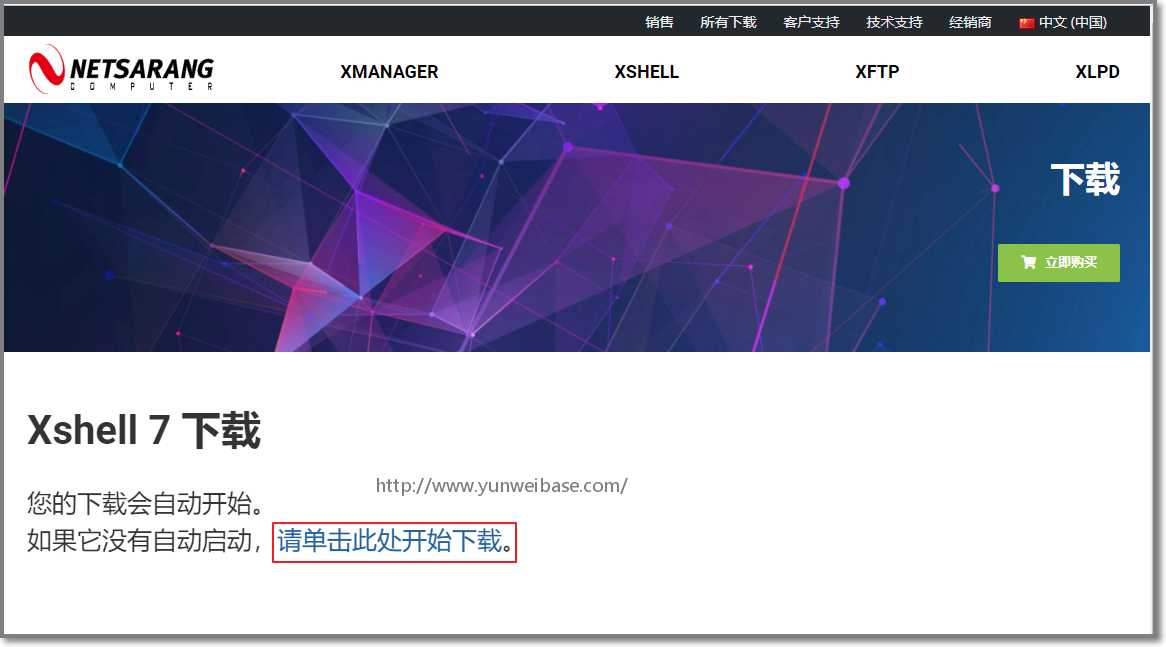
Task: Go to the XFTP product page
Action: (x=877, y=71)
